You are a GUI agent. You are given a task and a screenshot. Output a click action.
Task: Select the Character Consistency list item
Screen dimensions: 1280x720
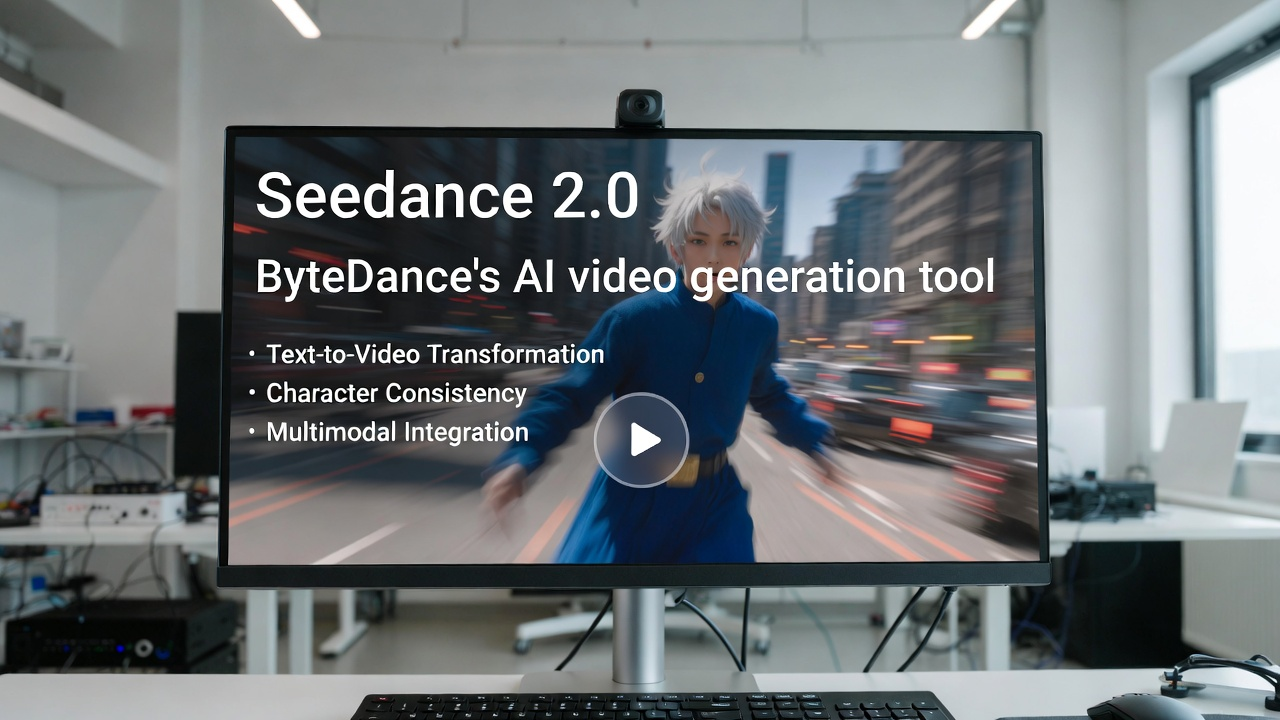pyautogui.click(x=396, y=393)
